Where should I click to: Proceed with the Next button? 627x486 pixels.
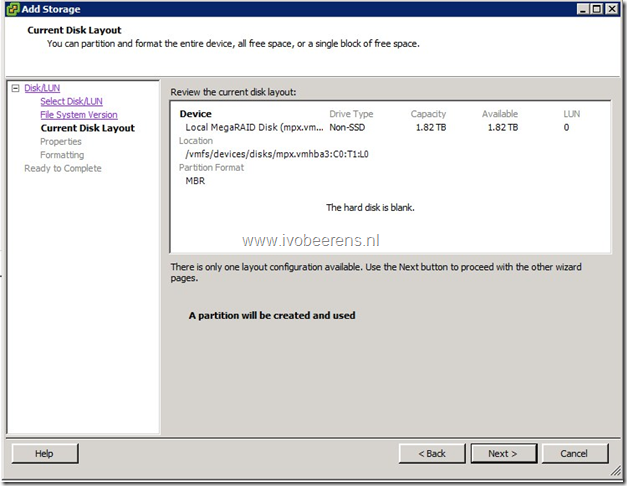[x=503, y=453]
